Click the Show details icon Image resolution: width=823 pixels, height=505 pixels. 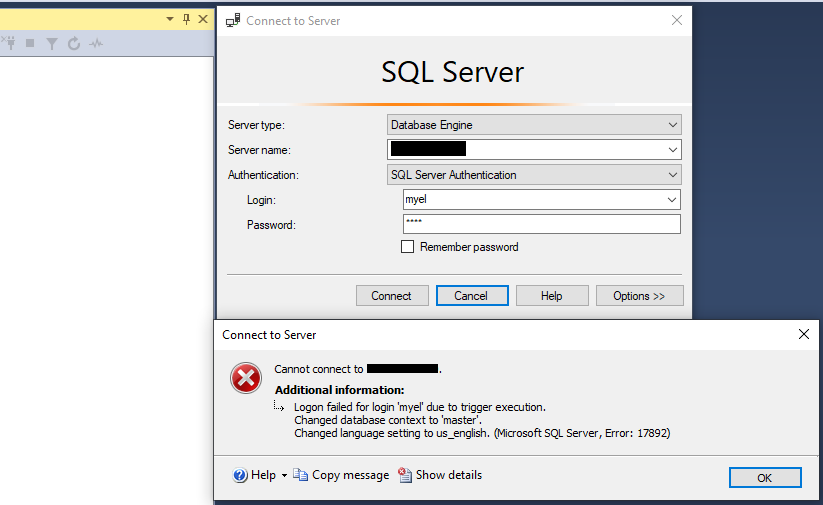coord(404,475)
